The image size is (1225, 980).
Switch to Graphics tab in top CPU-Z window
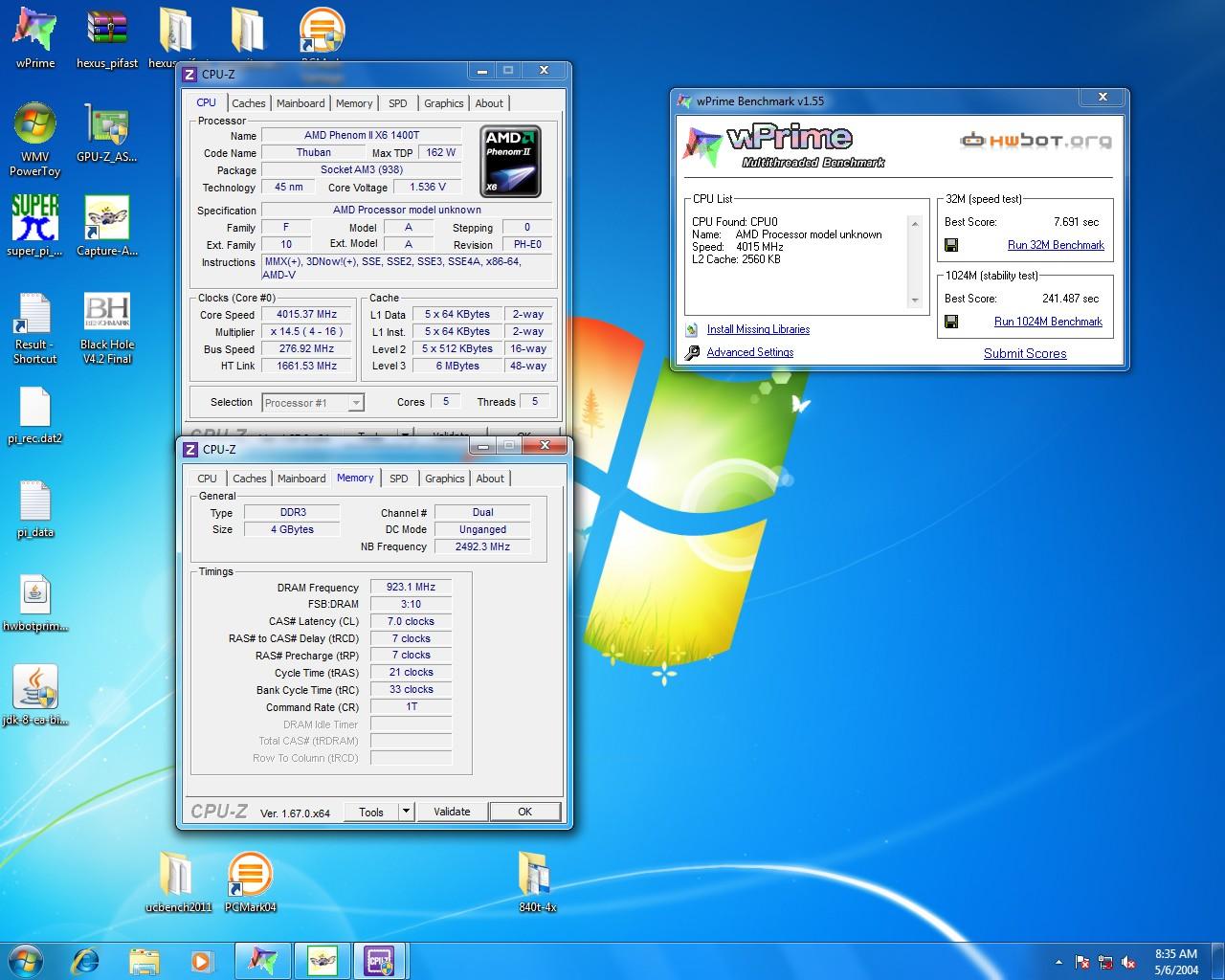(x=444, y=103)
